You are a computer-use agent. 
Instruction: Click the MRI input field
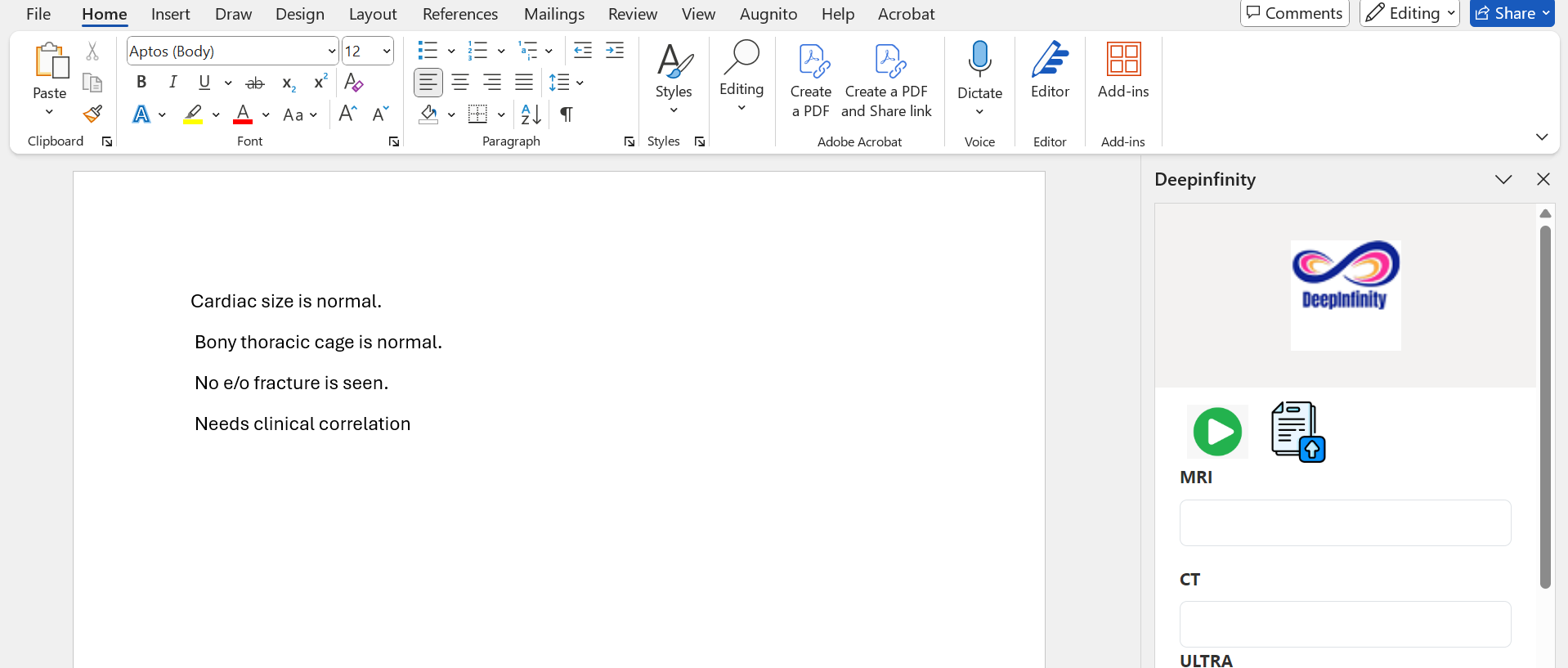(x=1345, y=522)
